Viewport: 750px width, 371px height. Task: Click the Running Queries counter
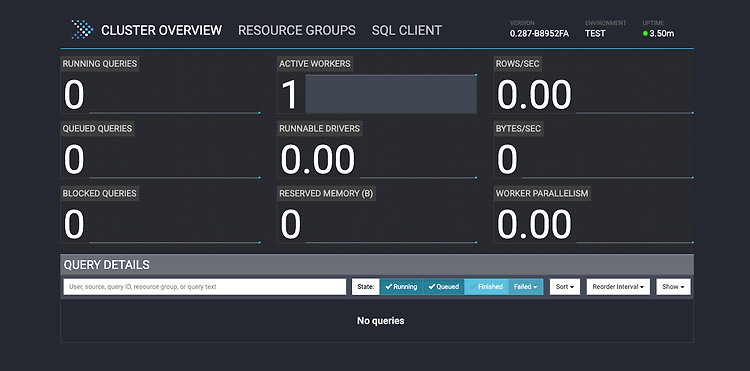(74, 95)
